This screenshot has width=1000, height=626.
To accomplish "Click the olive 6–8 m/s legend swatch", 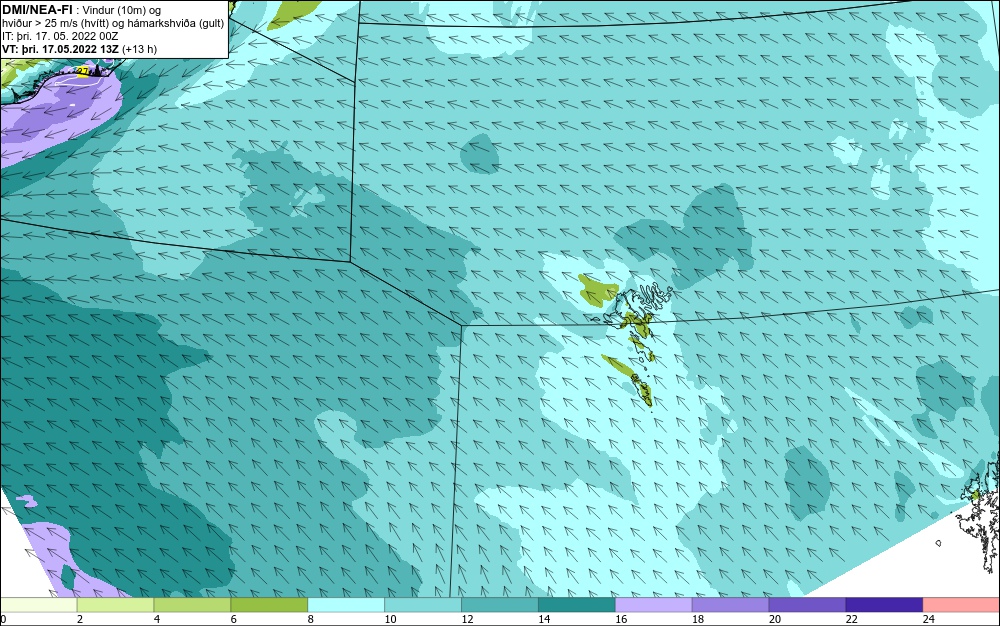I will coord(269,605).
